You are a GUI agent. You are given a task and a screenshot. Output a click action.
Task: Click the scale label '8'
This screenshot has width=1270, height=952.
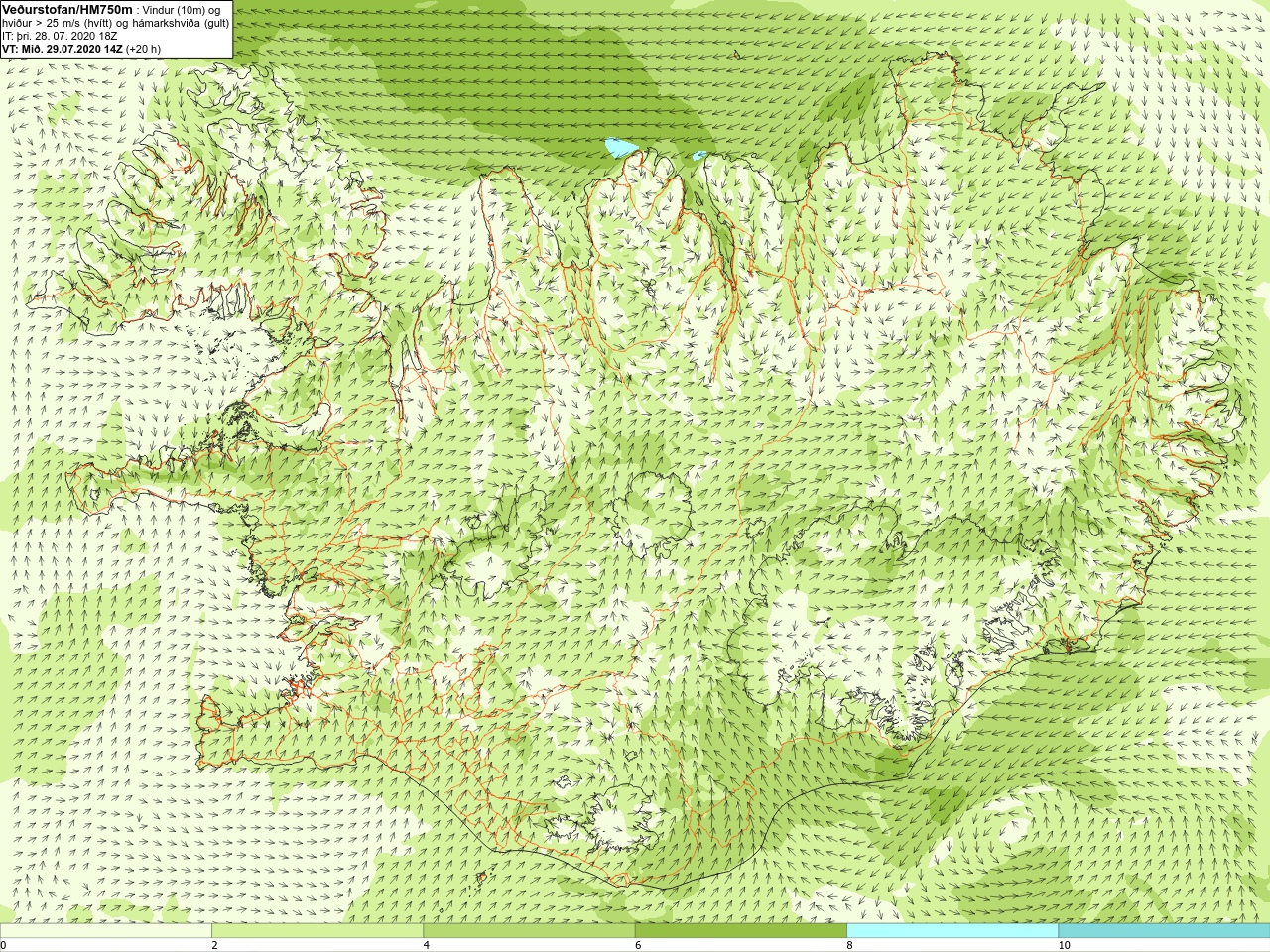coord(849,945)
